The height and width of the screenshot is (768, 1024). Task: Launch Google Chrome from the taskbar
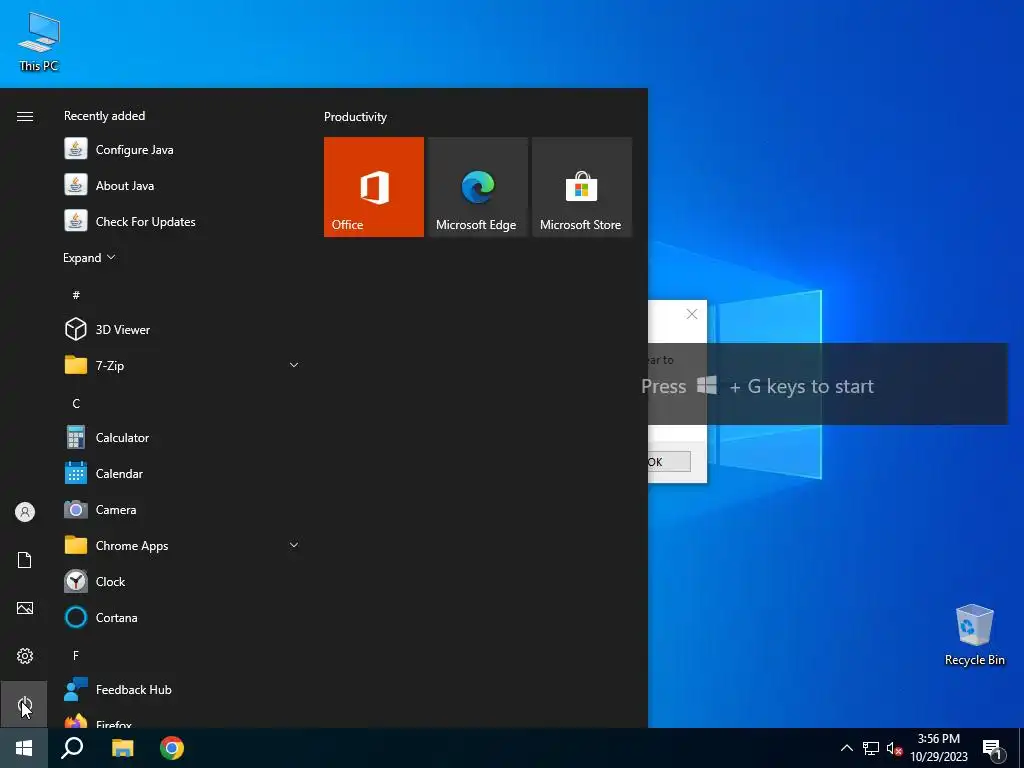(172, 748)
